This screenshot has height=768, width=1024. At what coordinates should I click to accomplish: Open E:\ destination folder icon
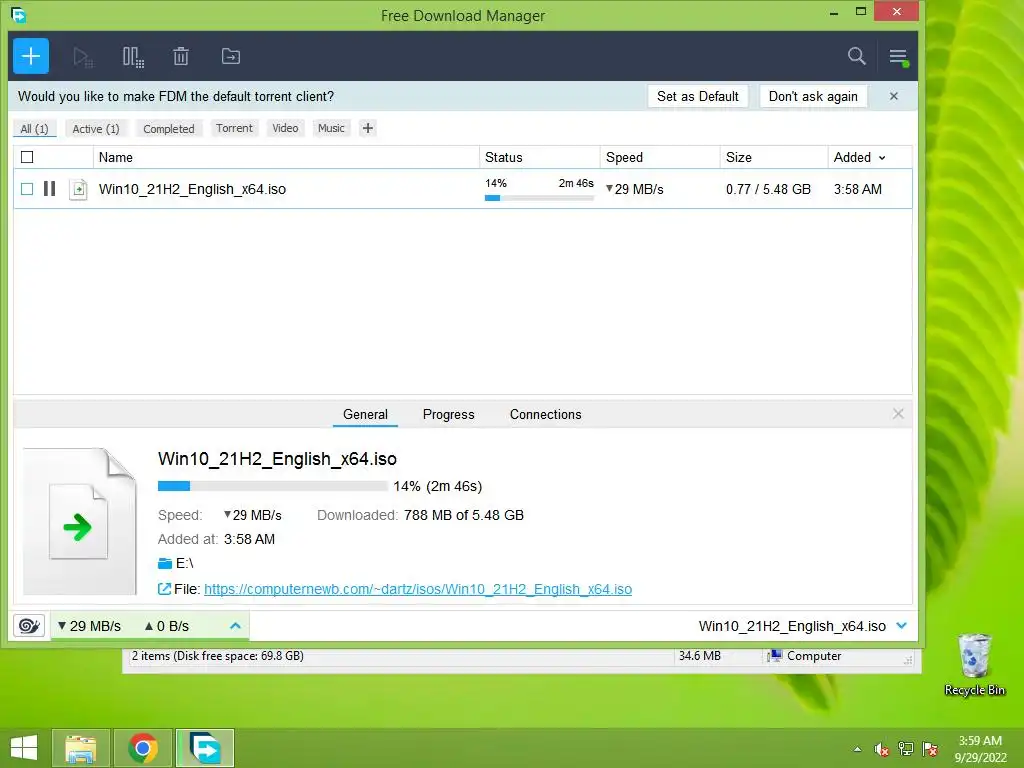pos(165,563)
